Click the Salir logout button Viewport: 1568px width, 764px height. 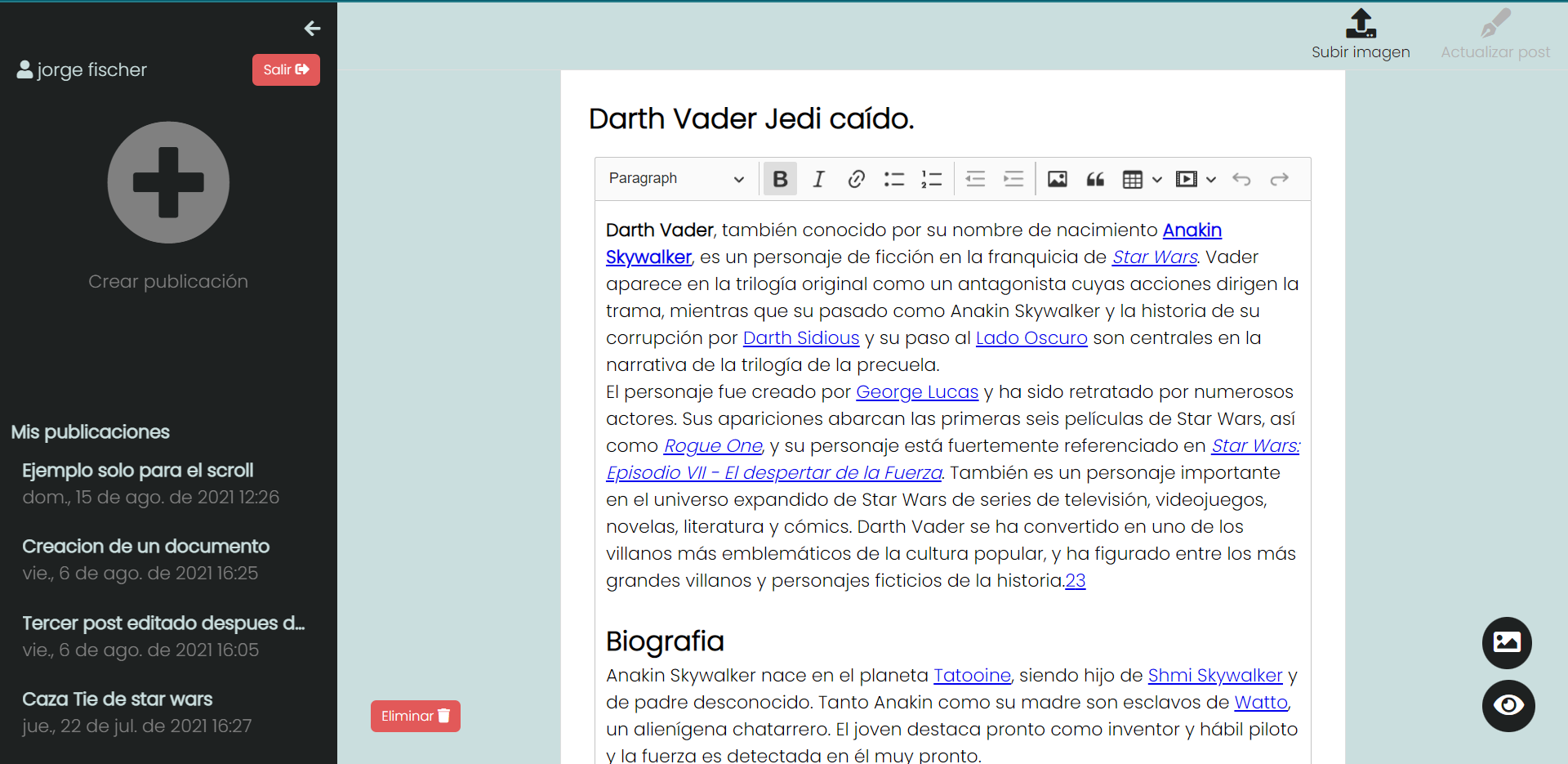pyautogui.click(x=286, y=69)
